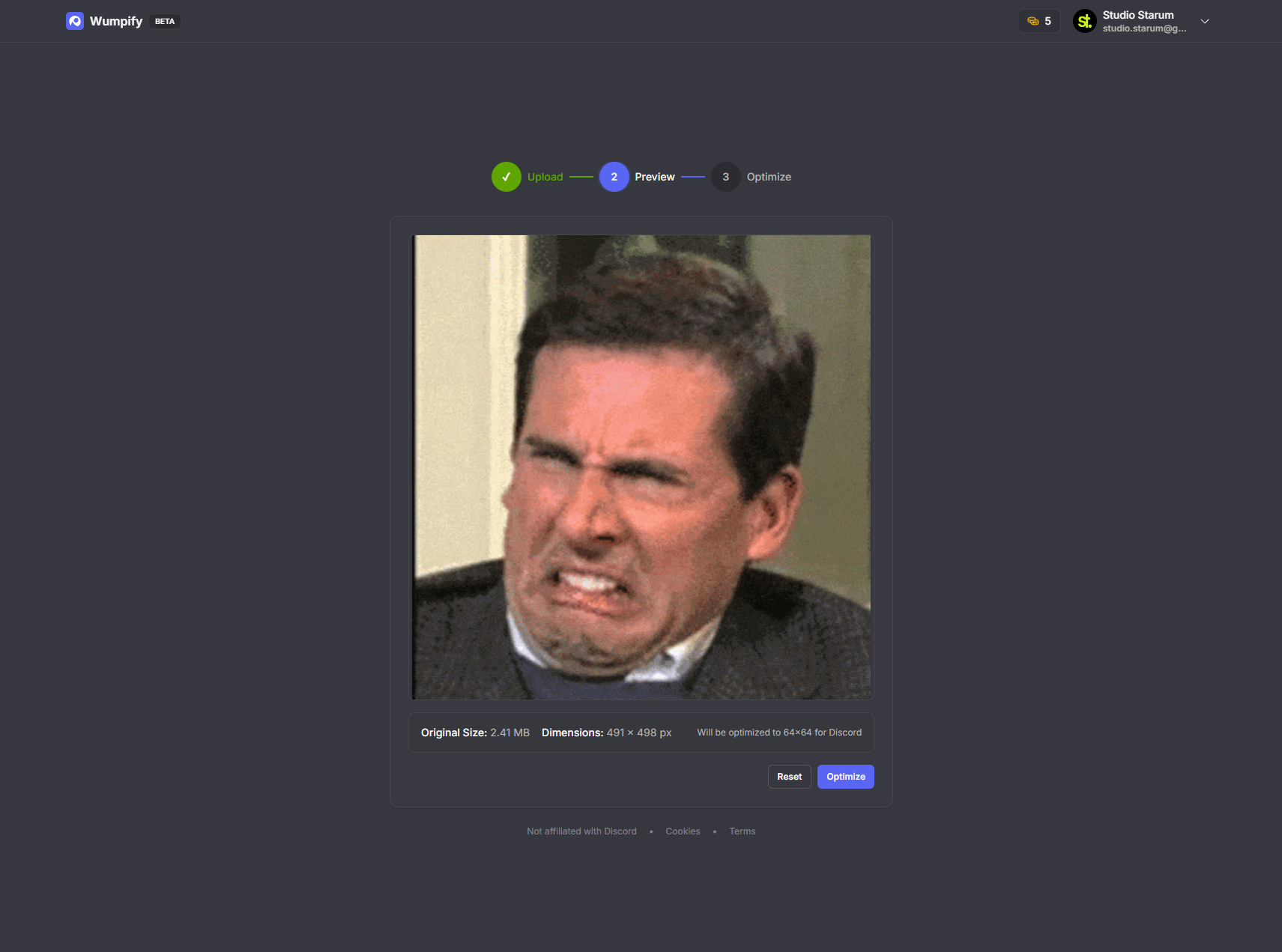1282x952 pixels.
Task: Click the Reset button
Action: click(789, 776)
